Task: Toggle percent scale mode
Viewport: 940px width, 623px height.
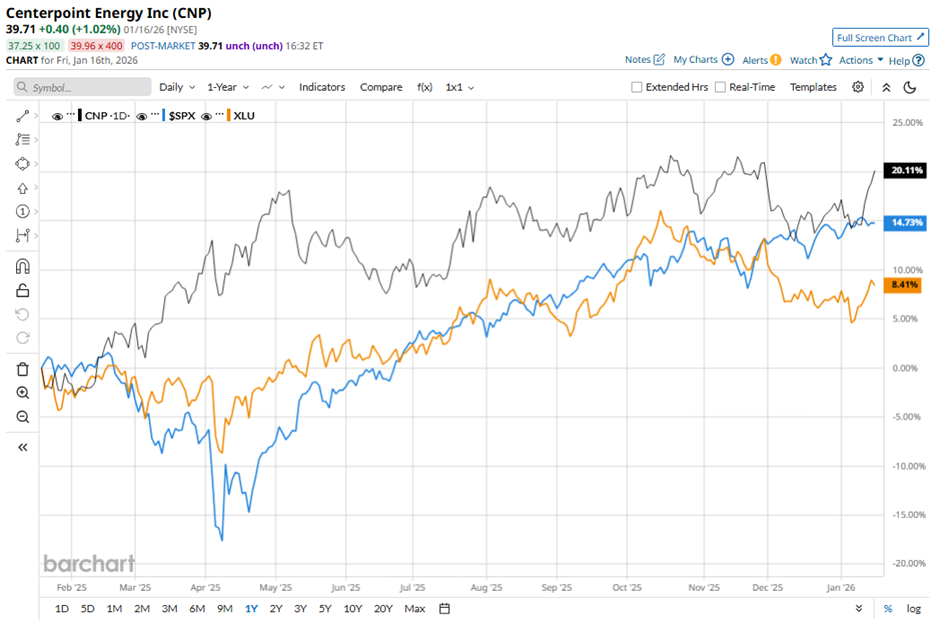Action: click(x=888, y=609)
